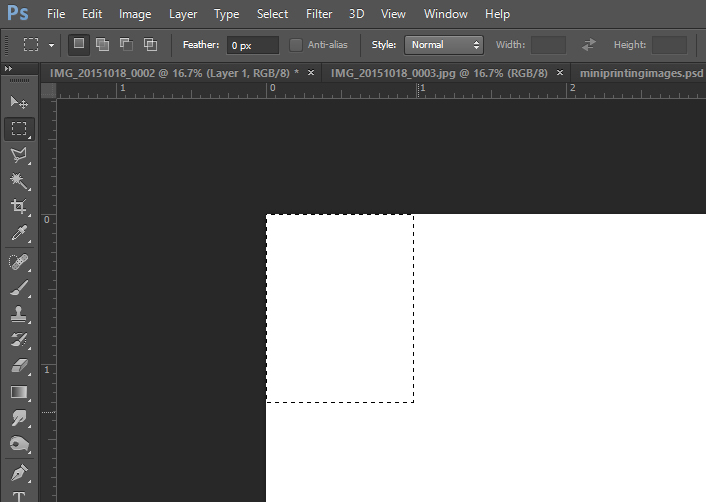Select the Polygonal Lasso tool
Viewport: 706px width, 502px height.
(19, 155)
